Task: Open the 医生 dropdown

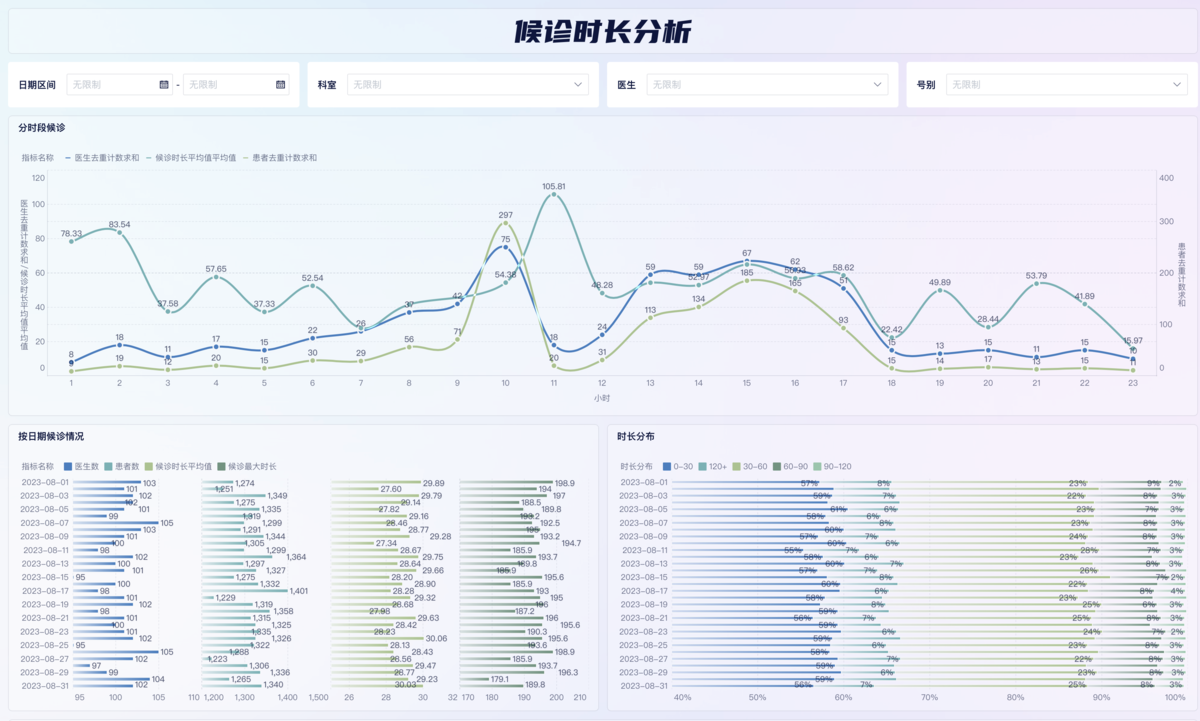Action: coord(767,85)
